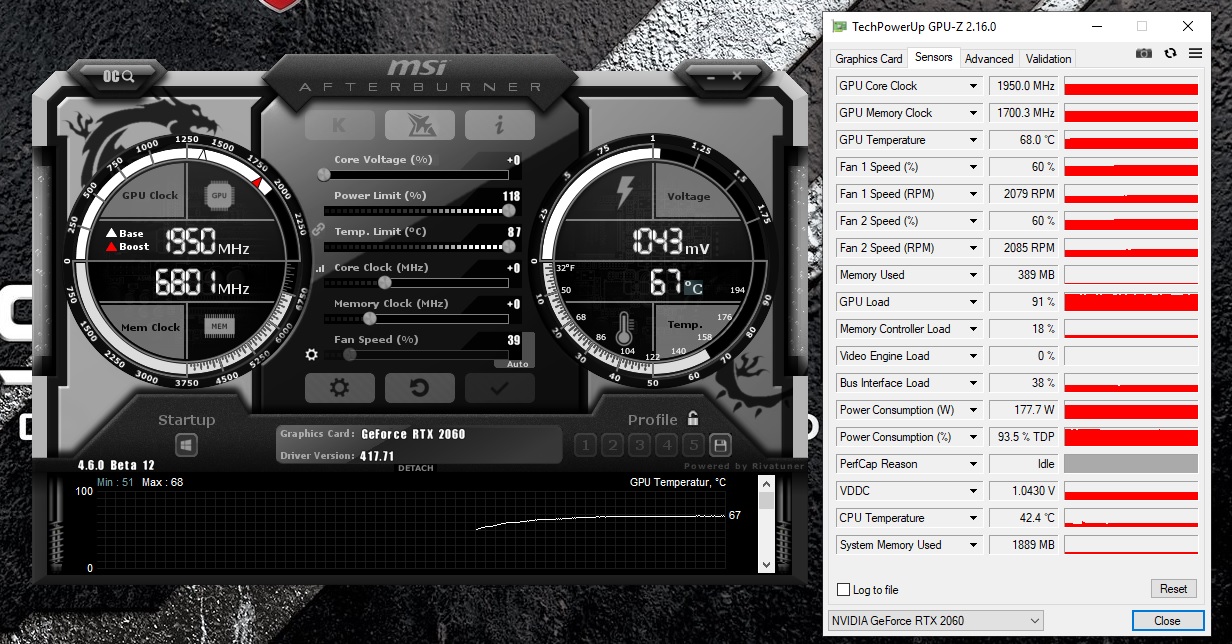Select profile slot 1
Viewport: 1232px width, 644px height.
point(586,445)
